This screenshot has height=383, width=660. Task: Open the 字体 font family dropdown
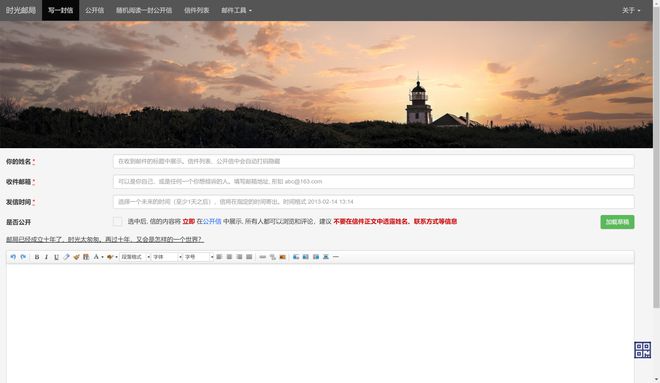tap(167, 257)
